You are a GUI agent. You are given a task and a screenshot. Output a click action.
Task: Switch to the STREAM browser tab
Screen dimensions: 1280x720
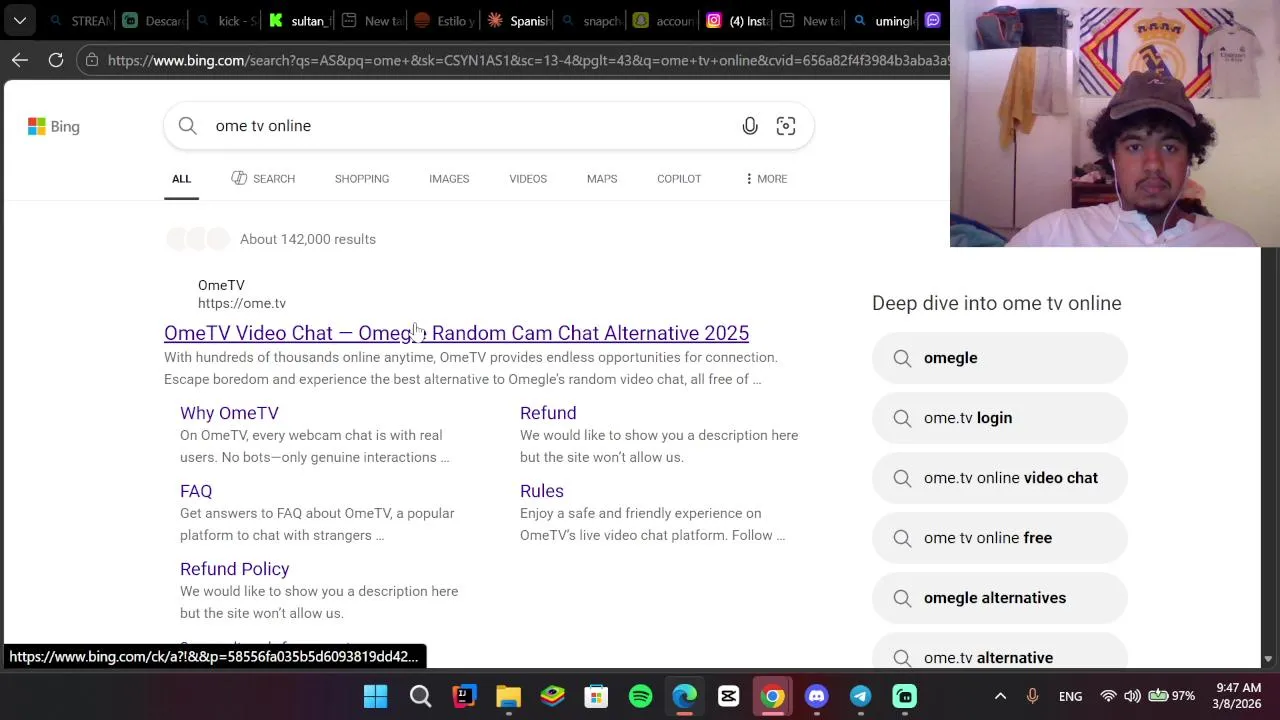pyautogui.click(x=80, y=20)
